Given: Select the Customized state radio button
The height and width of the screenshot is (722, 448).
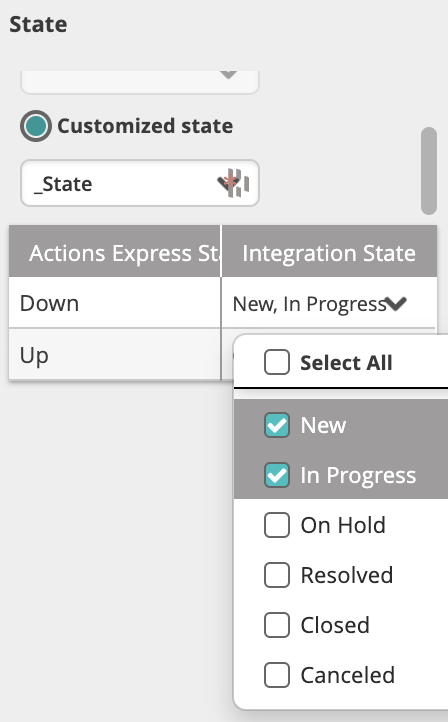Looking at the screenshot, I should pos(35,126).
